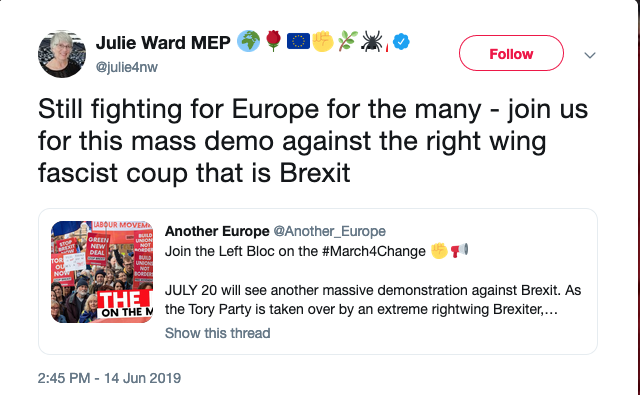Screen dimensions: 640x395
Task: Click the yellow fist emoji in quoted tweet
Action: coord(440,251)
